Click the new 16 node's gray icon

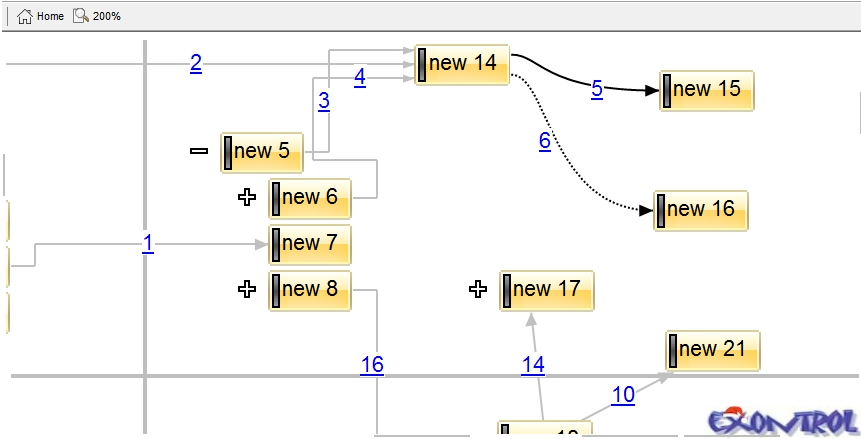[x=661, y=210]
